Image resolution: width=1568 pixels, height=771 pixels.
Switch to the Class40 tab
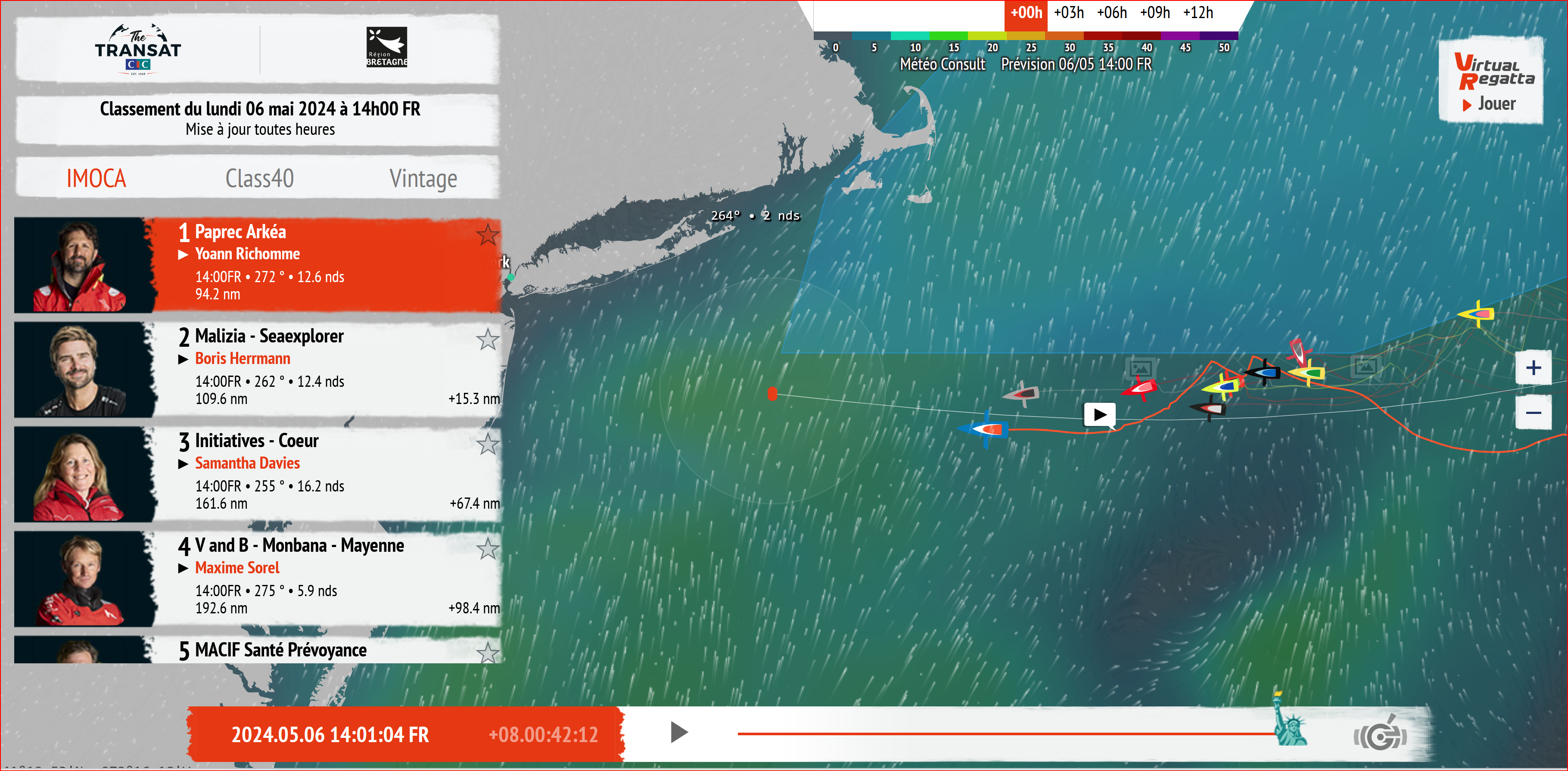[x=259, y=178]
